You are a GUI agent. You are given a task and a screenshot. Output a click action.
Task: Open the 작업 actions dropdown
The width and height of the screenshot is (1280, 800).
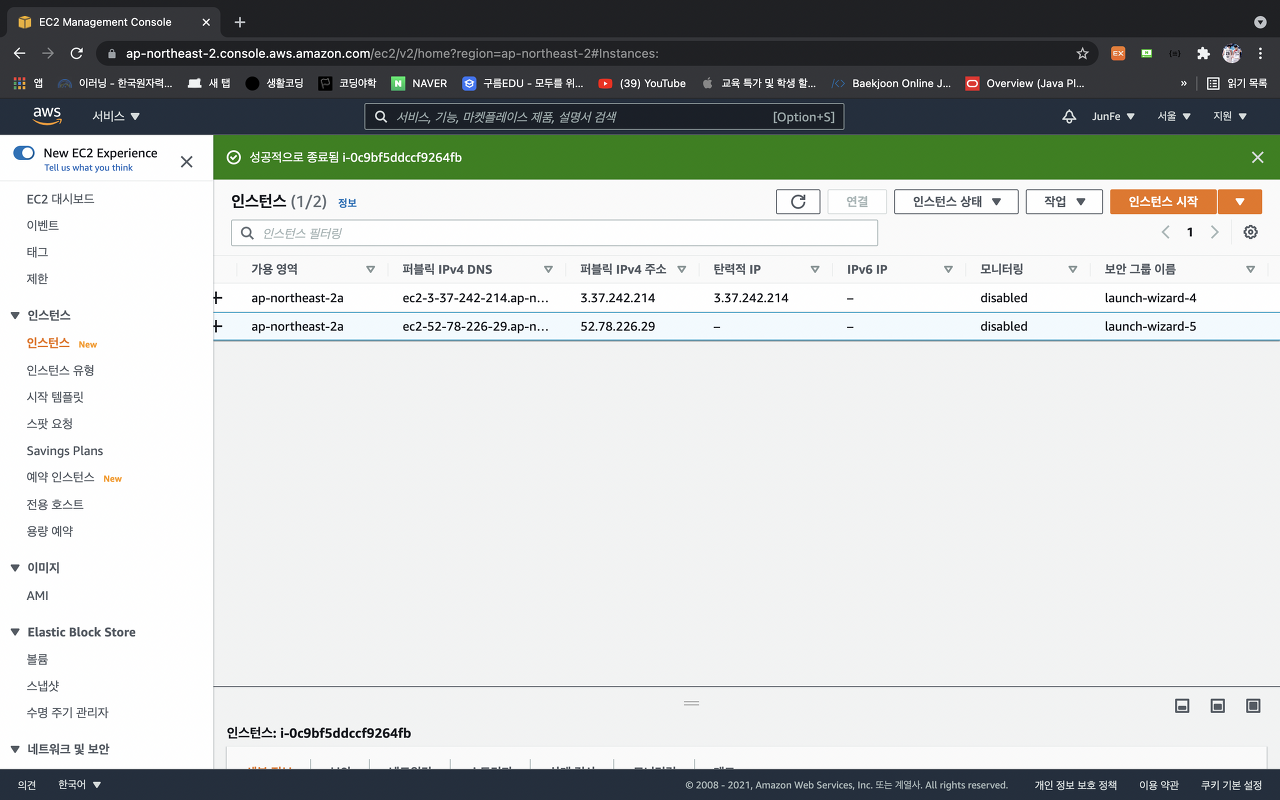click(1064, 201)
